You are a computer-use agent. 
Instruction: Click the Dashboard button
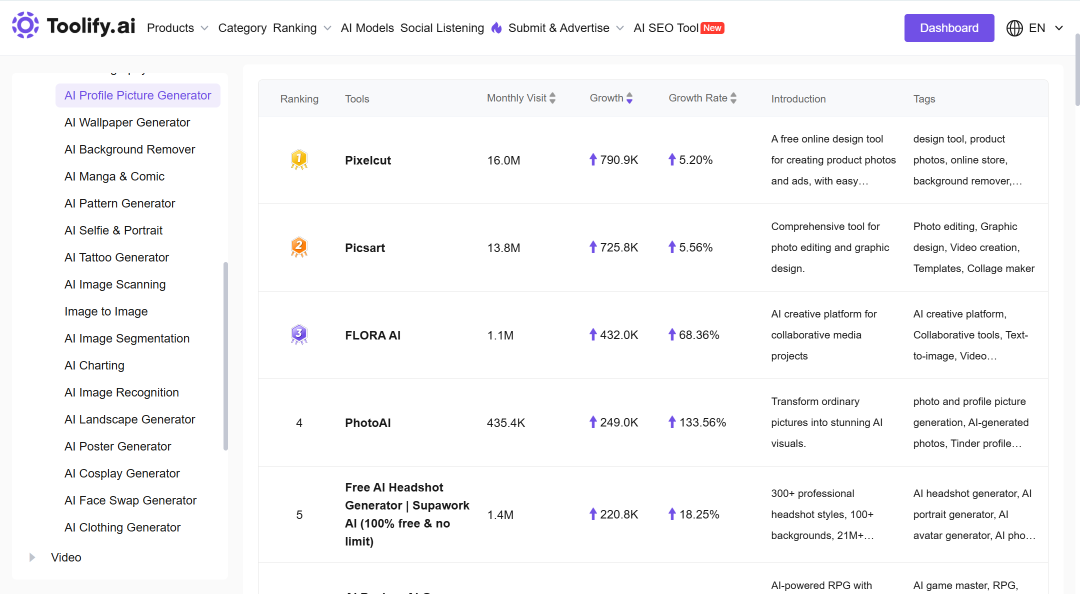(949, 28)
